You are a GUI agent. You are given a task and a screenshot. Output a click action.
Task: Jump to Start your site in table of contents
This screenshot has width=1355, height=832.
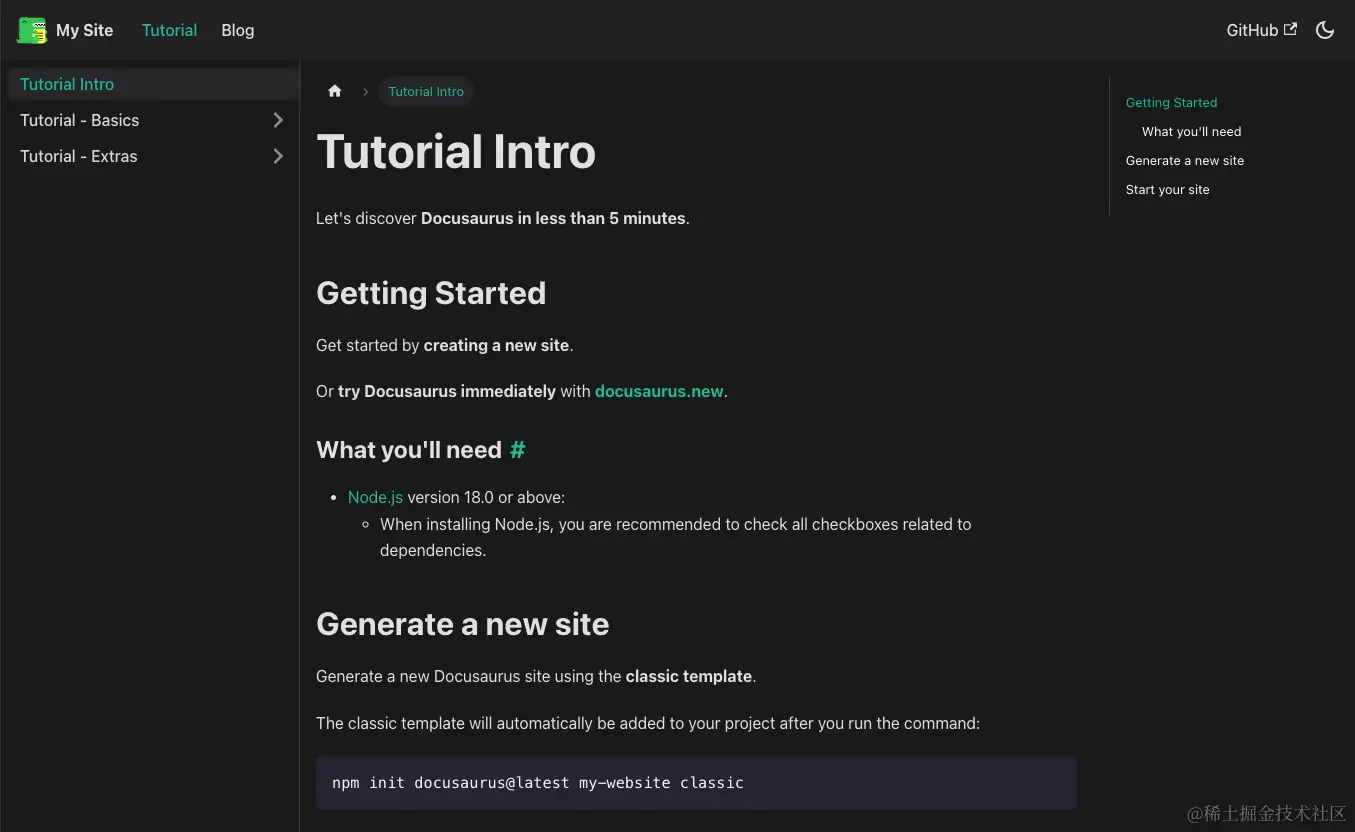(x=1167, y=189)
